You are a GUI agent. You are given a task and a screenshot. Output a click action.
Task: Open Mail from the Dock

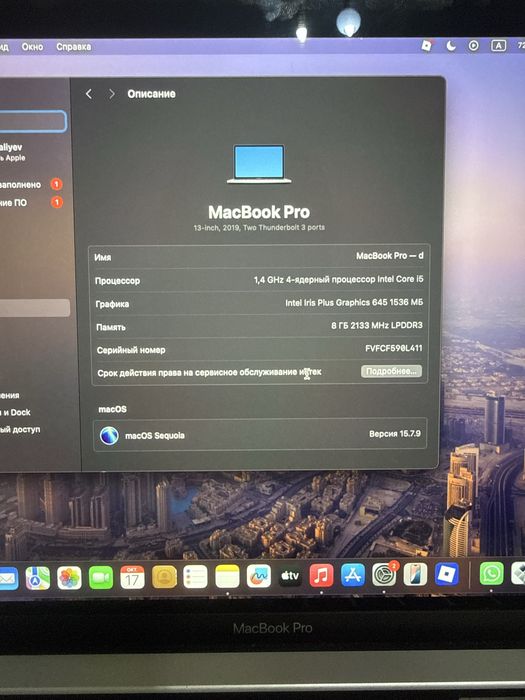8,579
